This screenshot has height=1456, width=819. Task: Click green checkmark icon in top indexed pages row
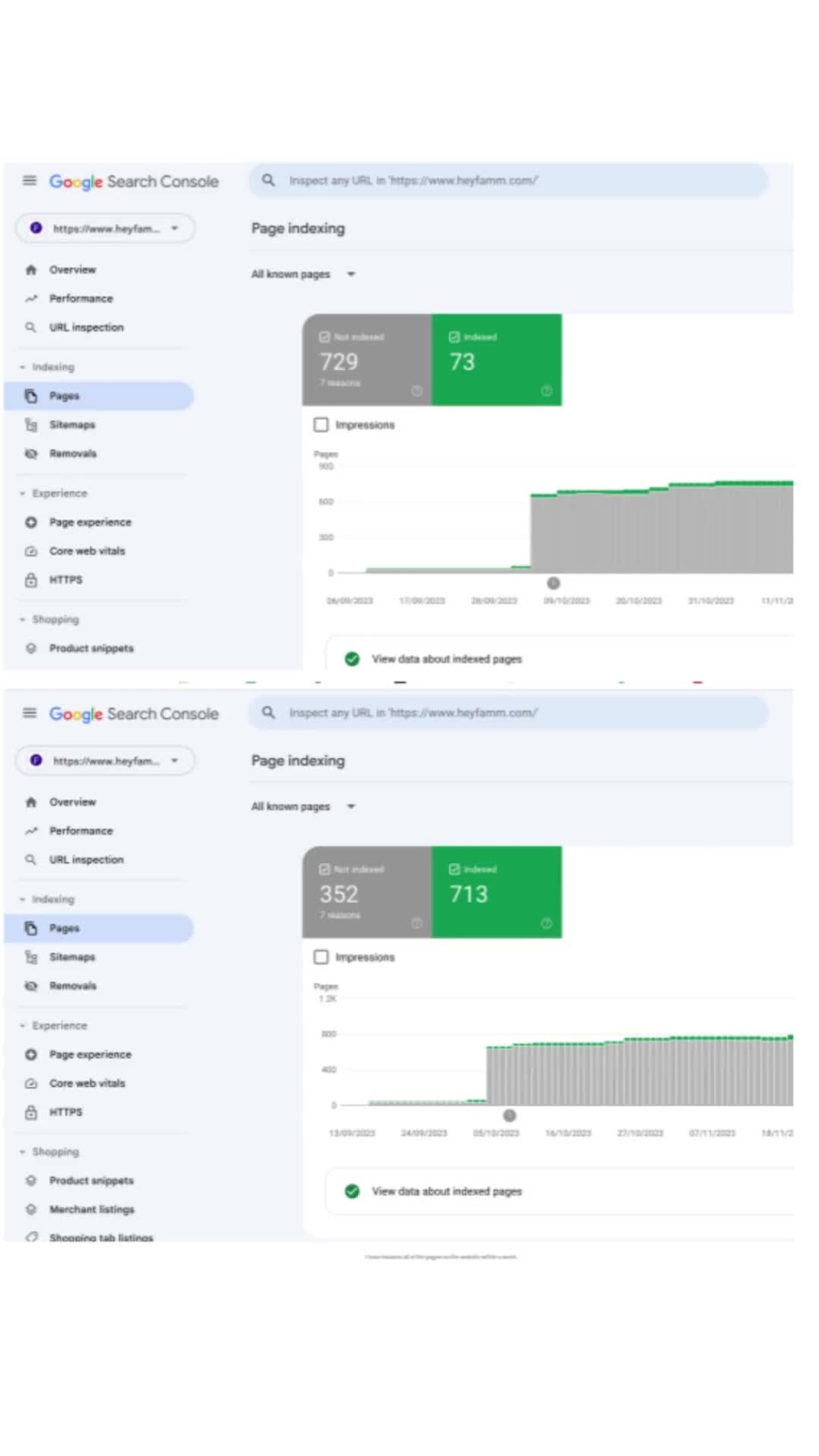pos(352,658)
